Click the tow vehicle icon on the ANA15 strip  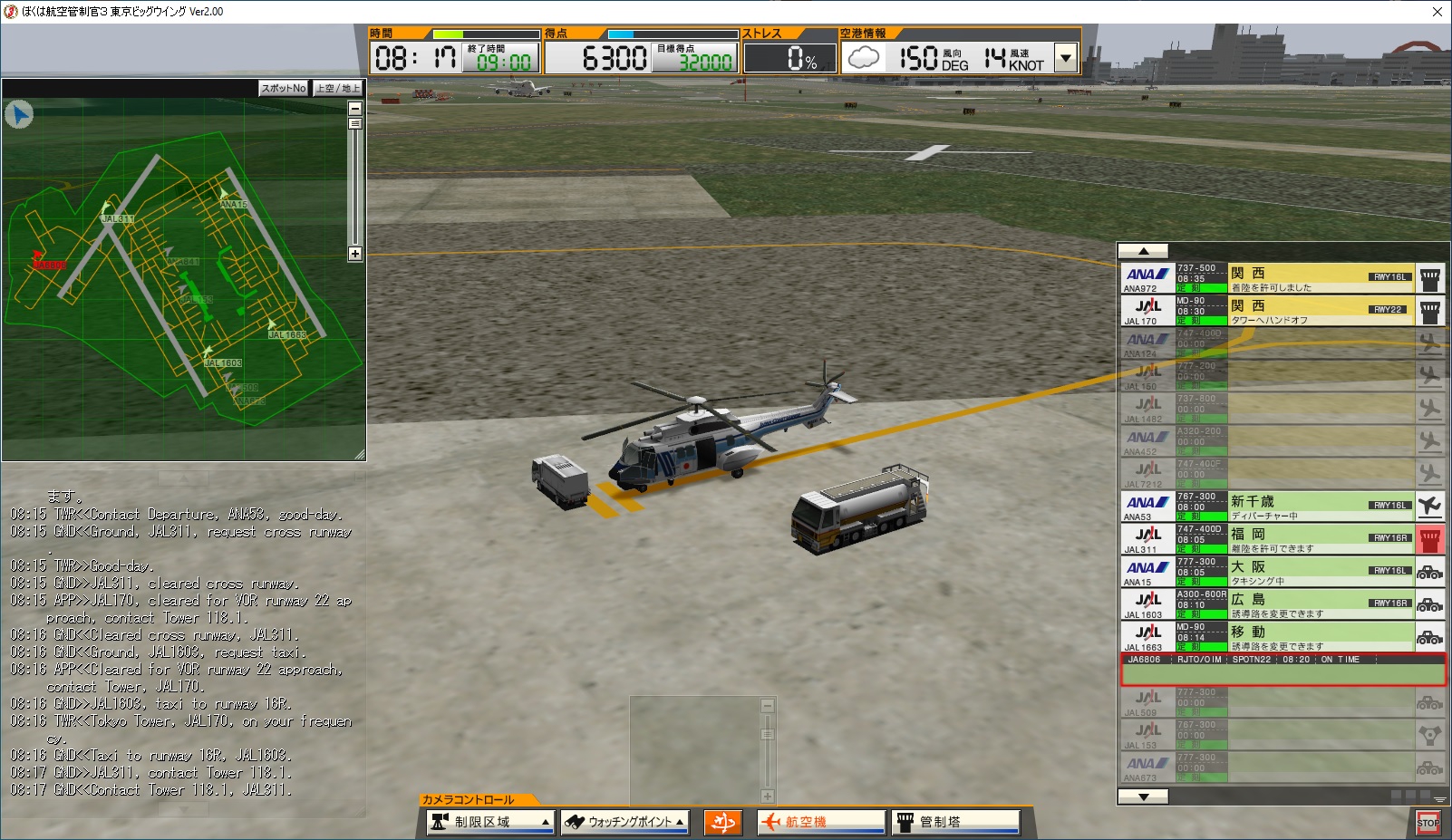1430,572
